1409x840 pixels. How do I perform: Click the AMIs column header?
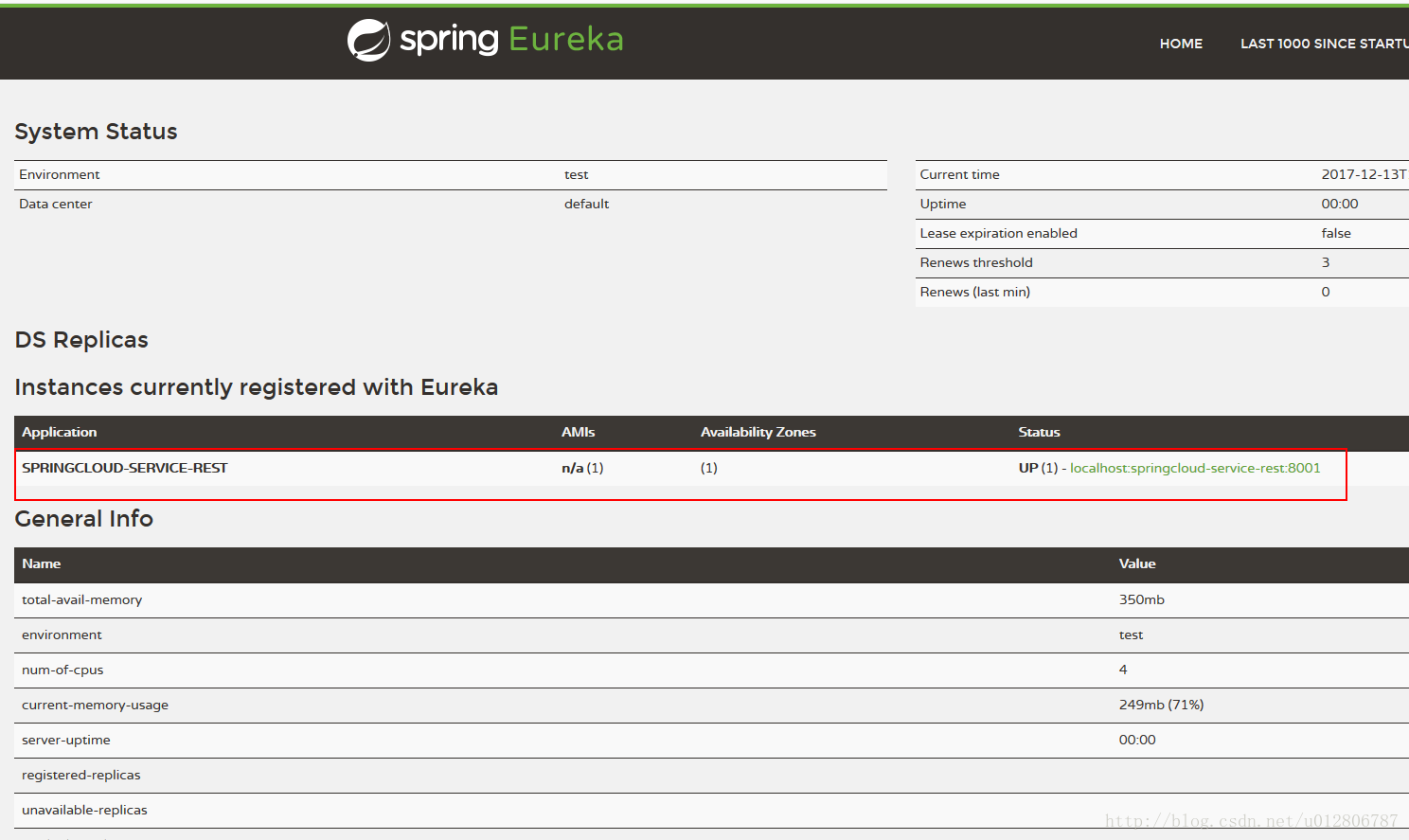click(x=579, y=432)
